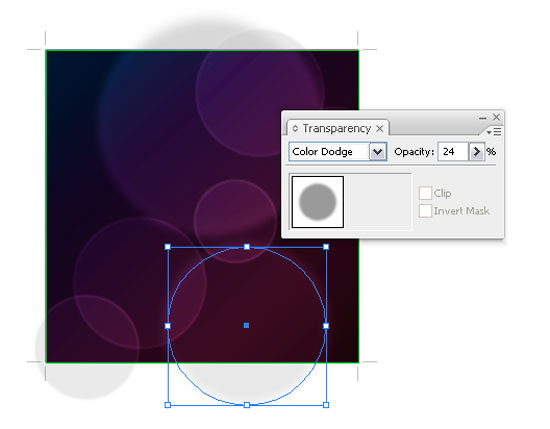Screen dimensions: 550x429
Task: Click the left-middle handle of the bounding box
Action: coord(168,326)
